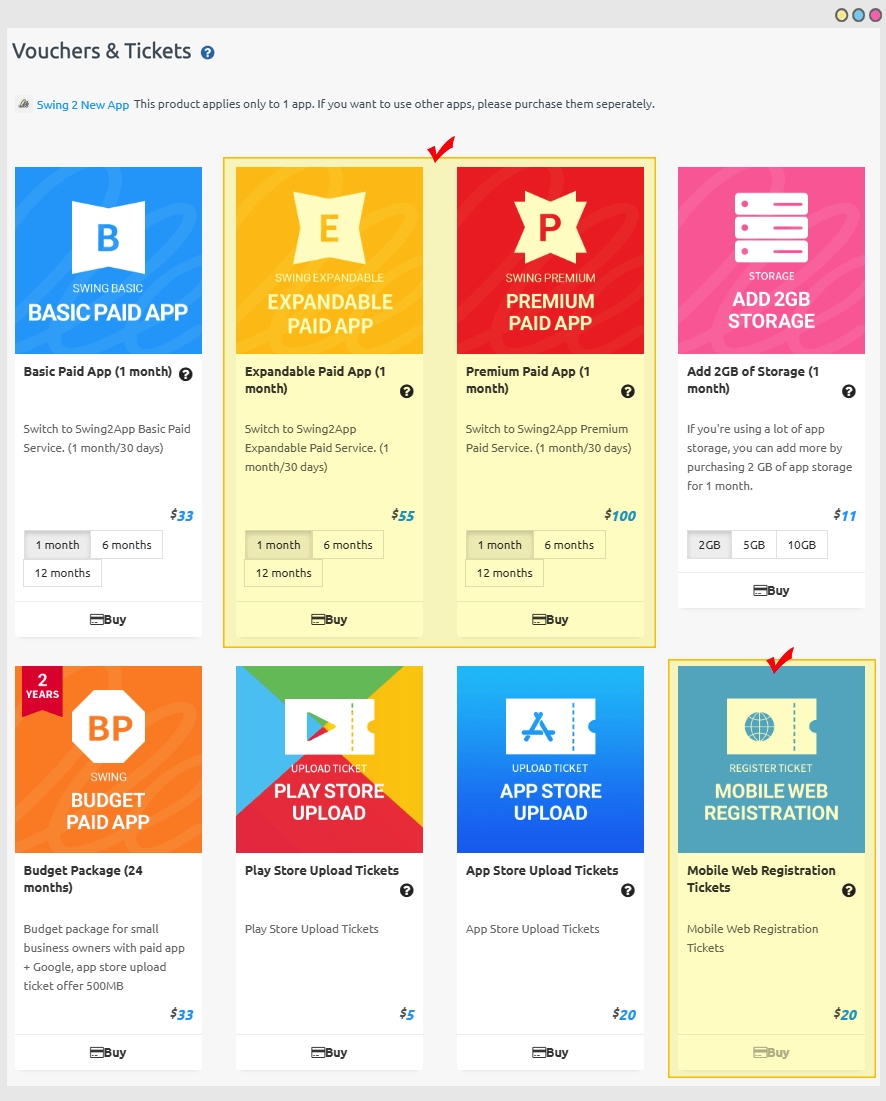The image size is (886, 1101).
Task: Show help for Expandable Paid App
Action: pyautogui.click(x=406, y=392)
